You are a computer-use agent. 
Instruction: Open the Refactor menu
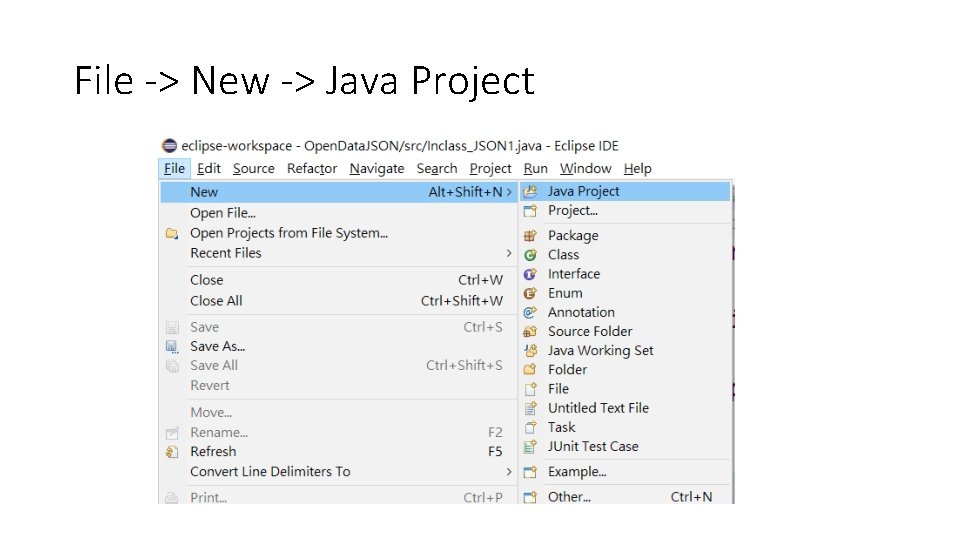(x=312, y=169)
